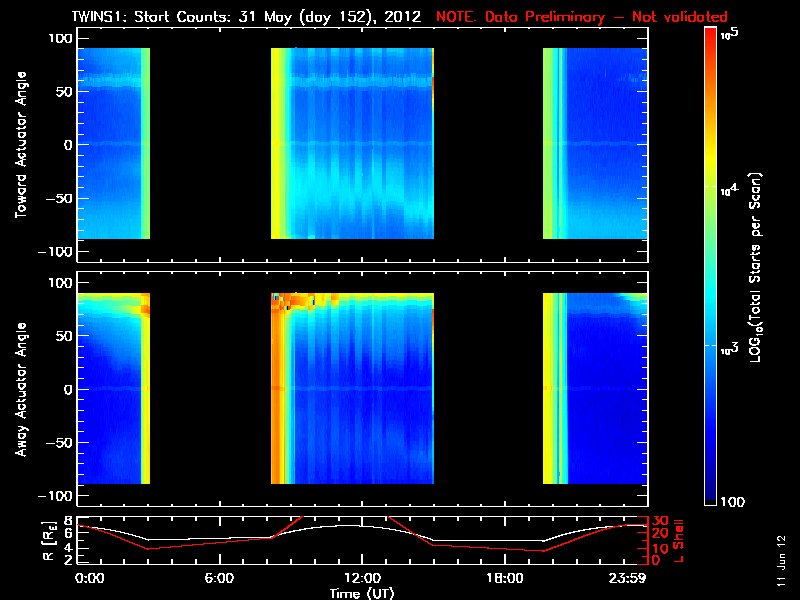The image size is (800, 600).
Task: Click the white R curve in orbit panel
Action: tap(362, 526)
